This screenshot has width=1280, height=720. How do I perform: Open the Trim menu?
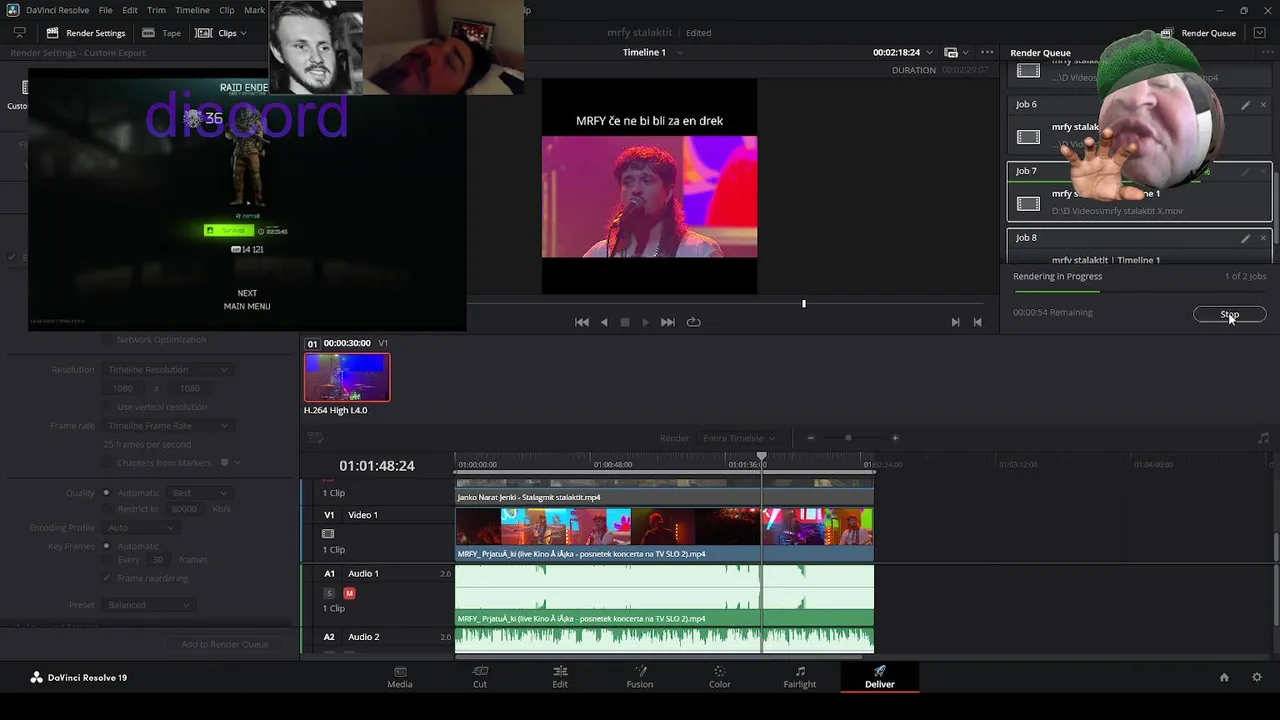(156, 10)
